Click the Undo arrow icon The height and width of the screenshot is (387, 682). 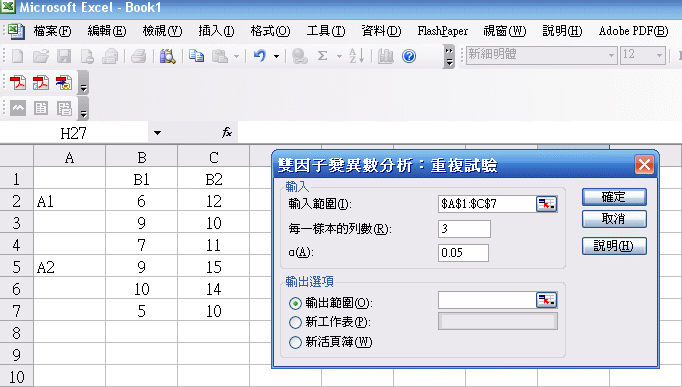pyautogui.click(x=260, y=56)
